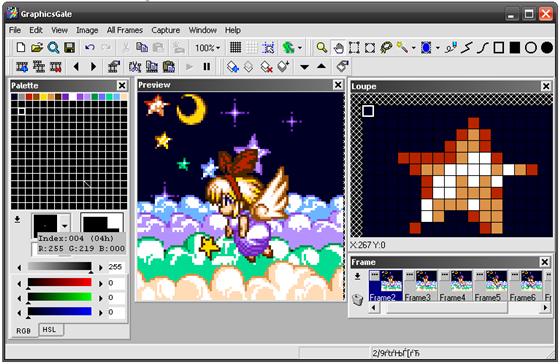
Task: Choose the filled ellipse tool
Action: [x=547, y=48]
